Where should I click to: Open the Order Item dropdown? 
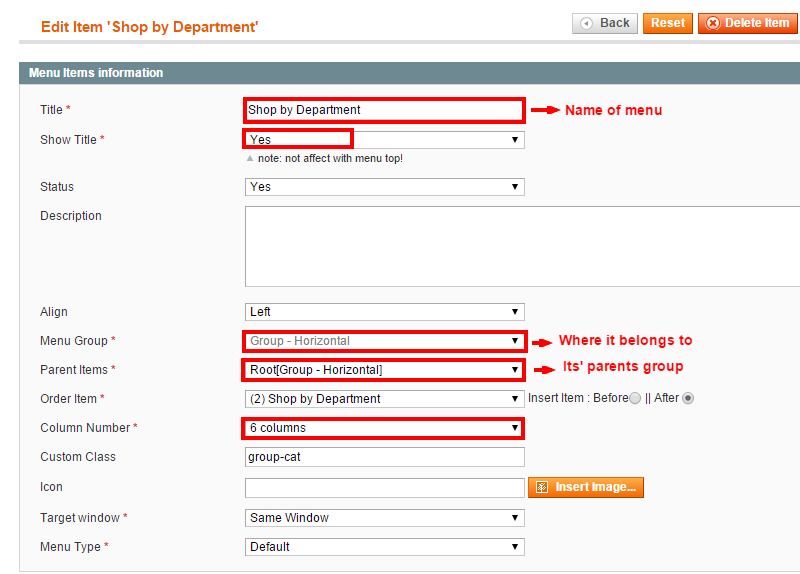pyautogui.click(x=385, y=399)
